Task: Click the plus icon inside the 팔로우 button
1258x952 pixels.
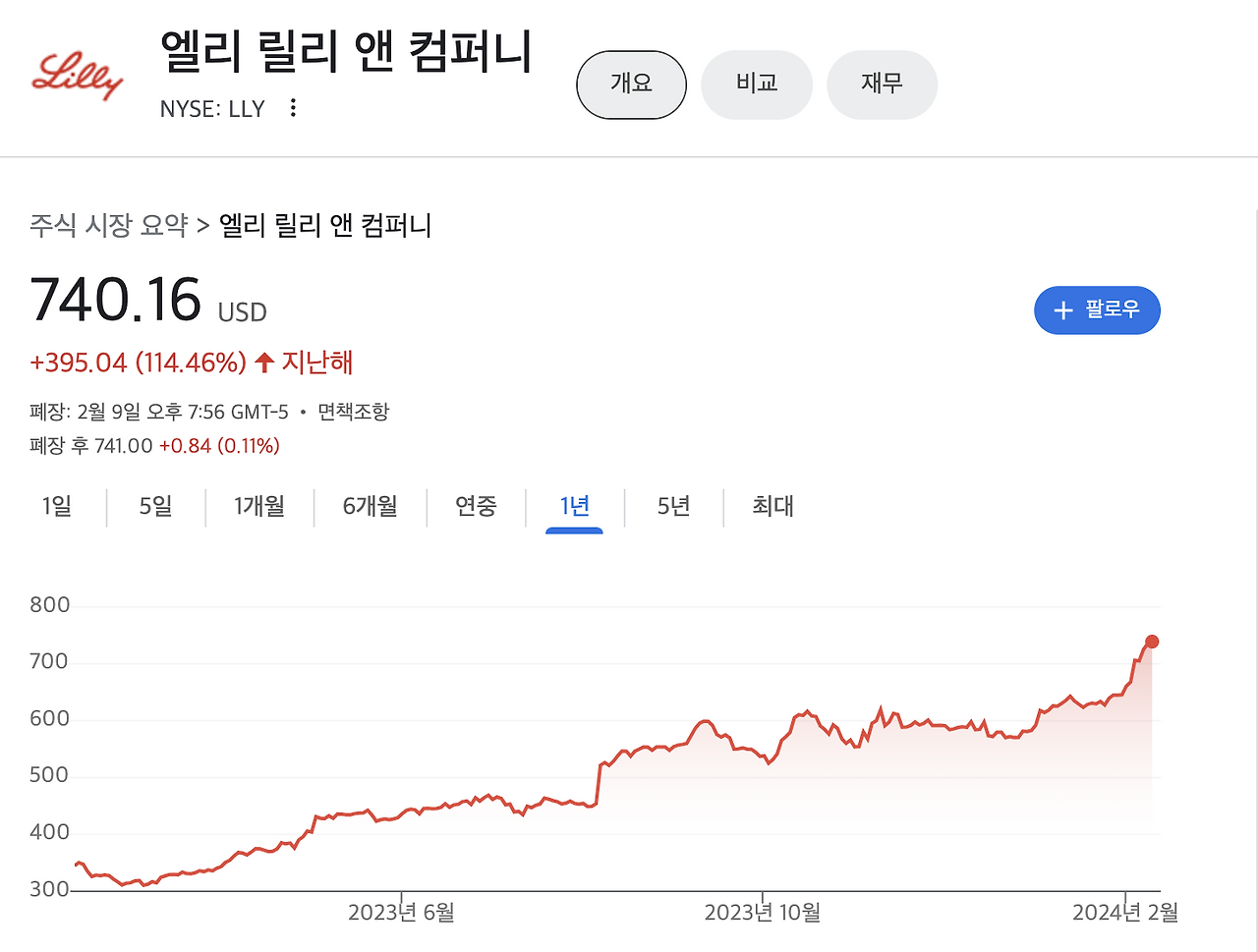Action: [x=1062, y=309]
